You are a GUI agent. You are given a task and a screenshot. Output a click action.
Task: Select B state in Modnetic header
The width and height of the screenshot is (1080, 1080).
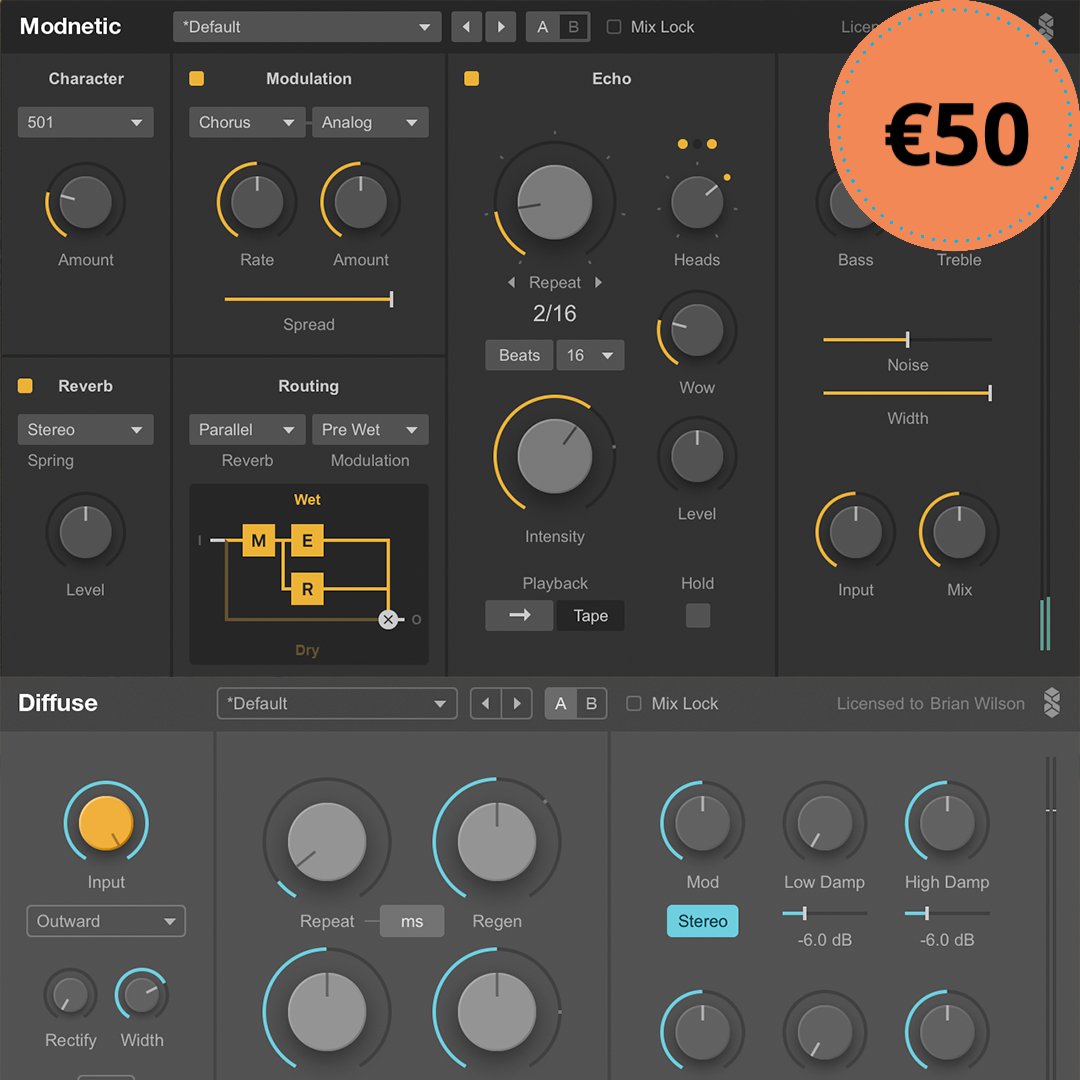[574, 27]
